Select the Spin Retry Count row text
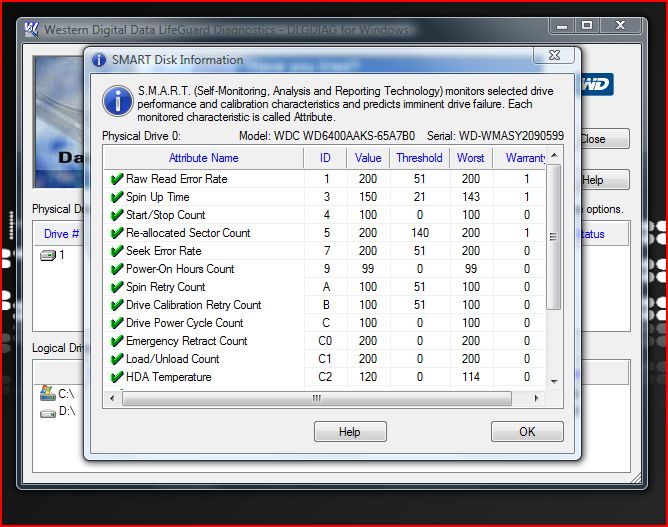This screenshot has height=527, width=668. [x=165, y=287]
